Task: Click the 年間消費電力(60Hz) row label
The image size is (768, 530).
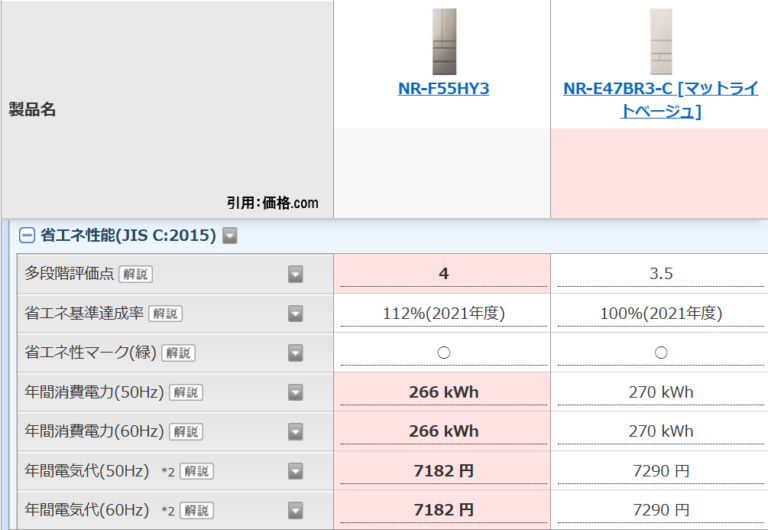Action: pyautogui.click(x=94, y=431)
